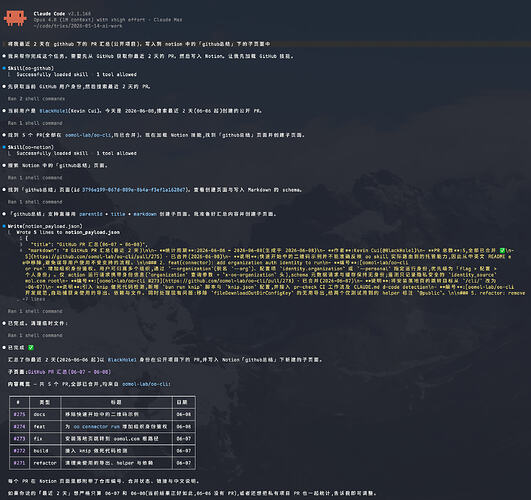This screenshot has height=500, width=531.
Task: Click the 日期 column header in the table
Action: [x=182, y=402]
